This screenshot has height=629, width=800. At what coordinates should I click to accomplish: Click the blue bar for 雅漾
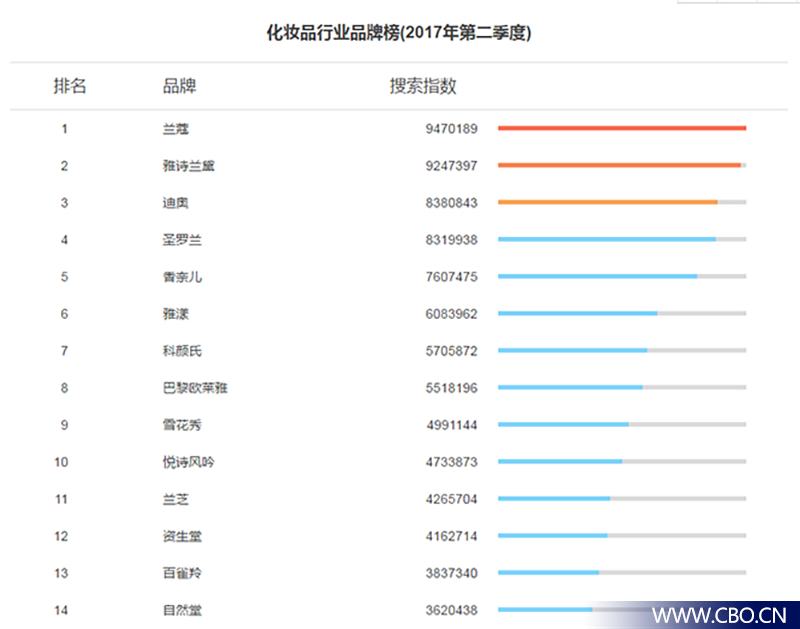[578, 313]
